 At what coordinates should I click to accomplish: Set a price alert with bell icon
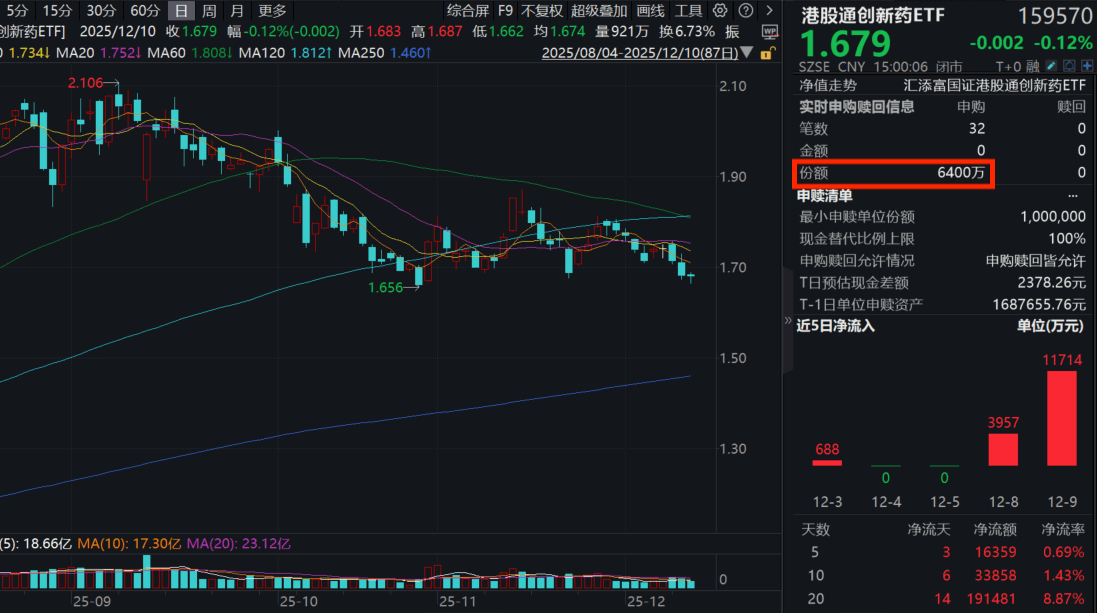[x=1069, y=68]
